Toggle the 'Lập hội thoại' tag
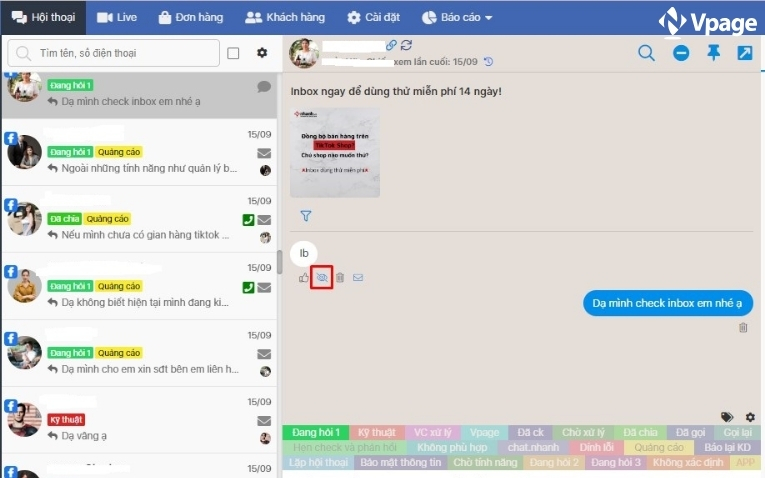The width and height of the screenshot is (765, 478). click(318, 462)
